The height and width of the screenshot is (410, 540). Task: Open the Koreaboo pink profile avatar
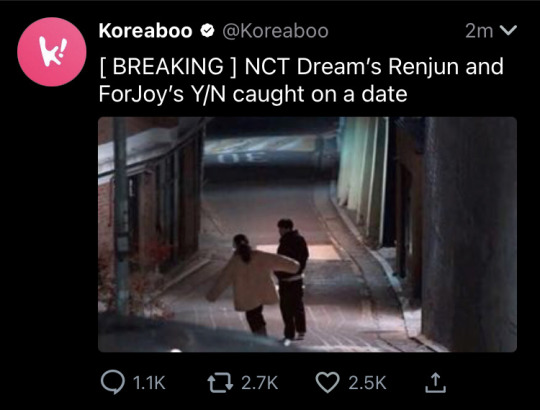pos(52,52)
